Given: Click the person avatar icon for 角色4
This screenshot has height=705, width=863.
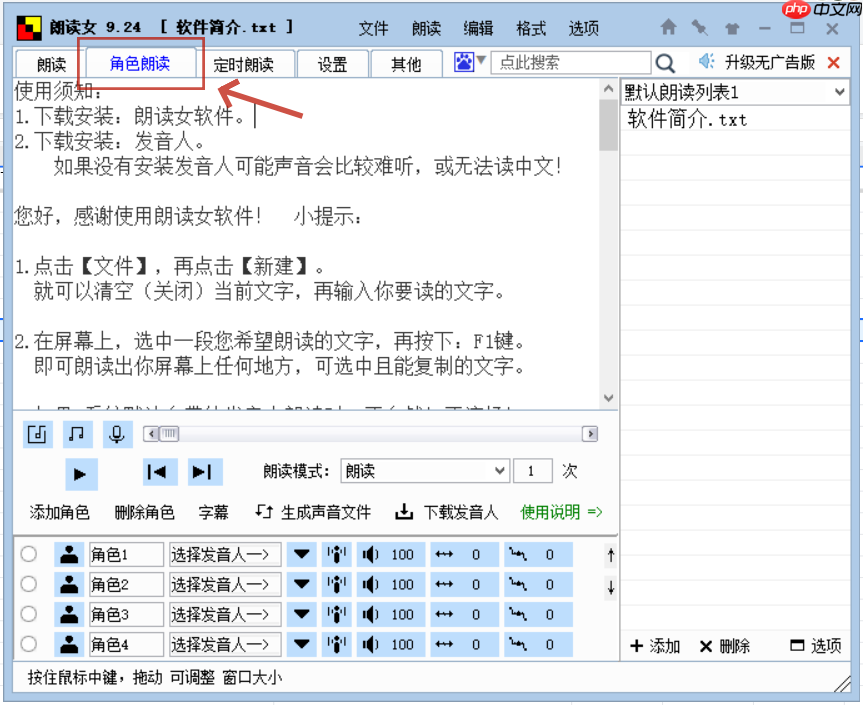Looking at the screenshot, I should pyautogui.click(x=69, y=644).
